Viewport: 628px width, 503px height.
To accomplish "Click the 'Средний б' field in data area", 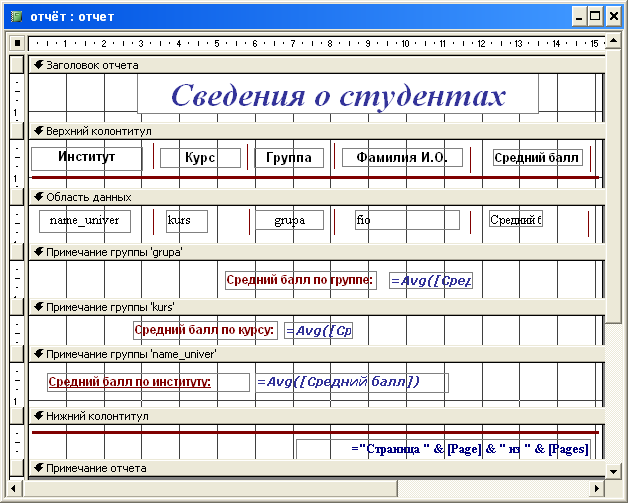I will tap(516, 219).
